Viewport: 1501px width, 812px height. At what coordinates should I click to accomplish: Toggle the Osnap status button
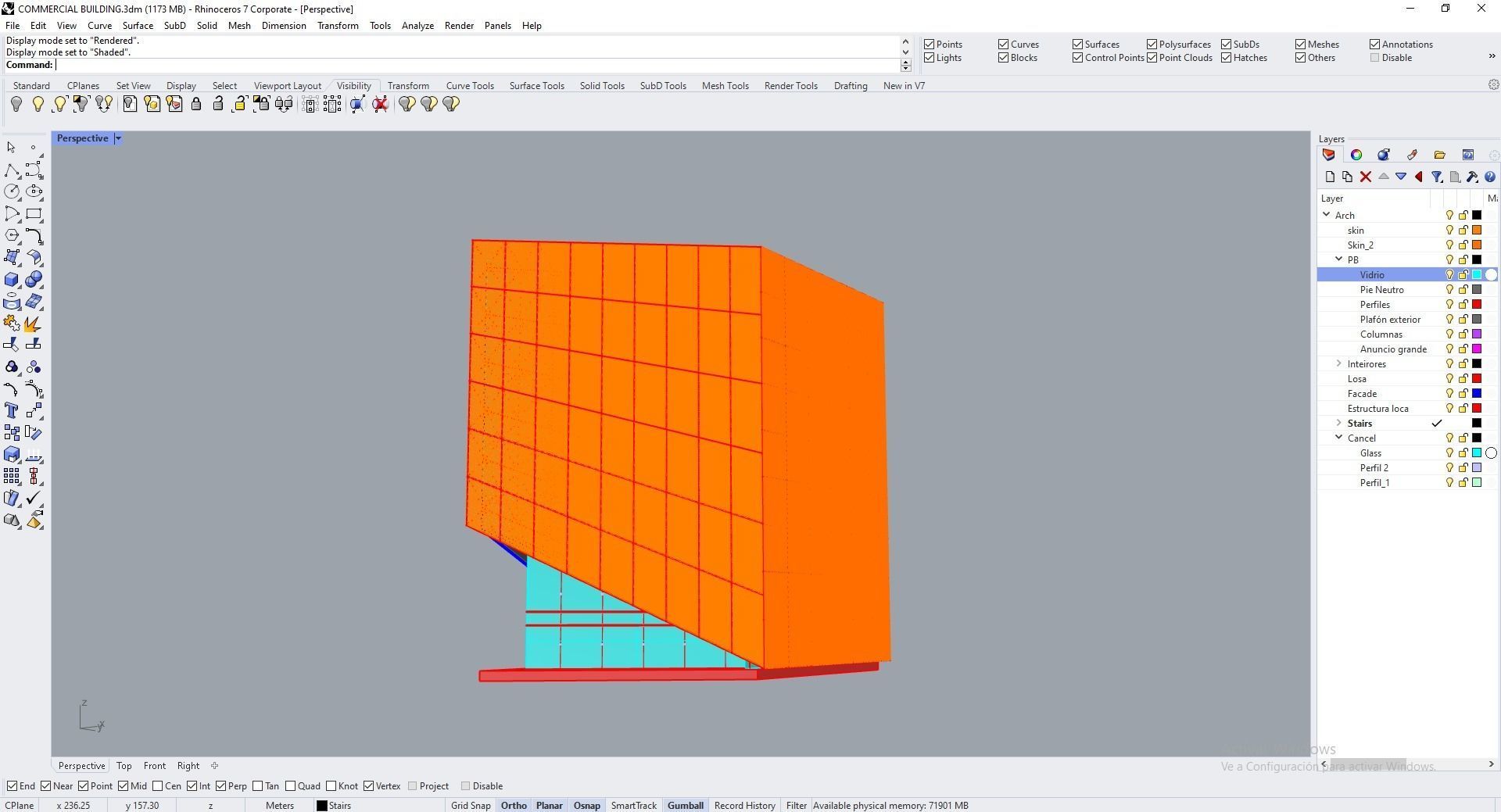(587, 806)
